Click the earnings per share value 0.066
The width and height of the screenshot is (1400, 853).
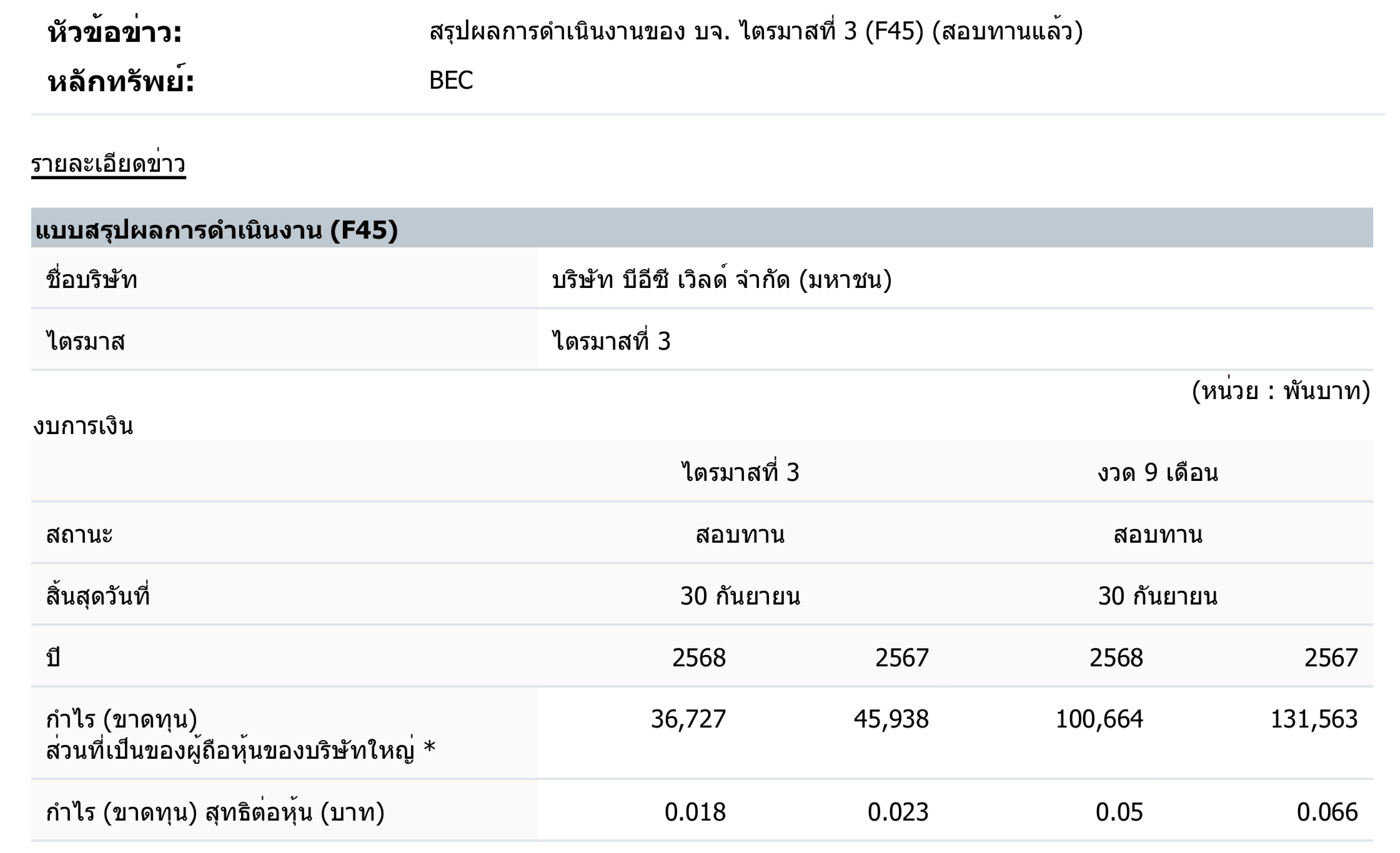click(x=1328, y=812)
